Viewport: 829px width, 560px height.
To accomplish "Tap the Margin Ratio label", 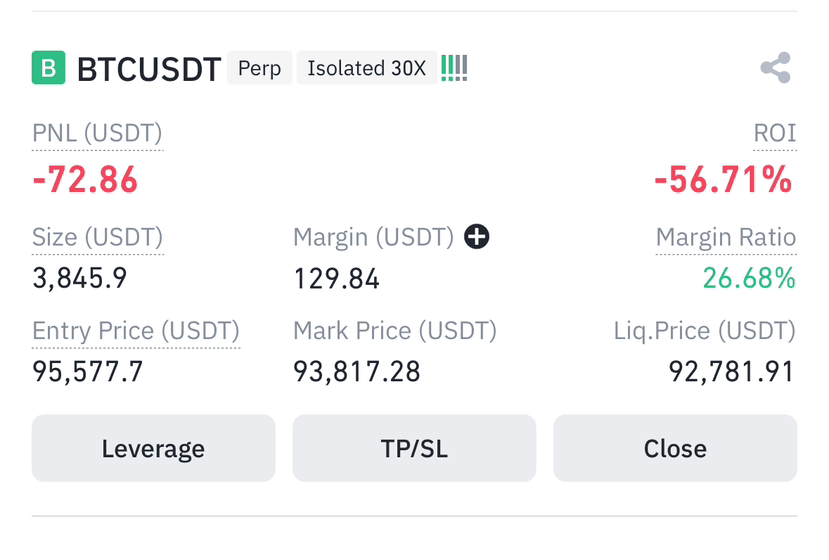I will click(726, 237).
